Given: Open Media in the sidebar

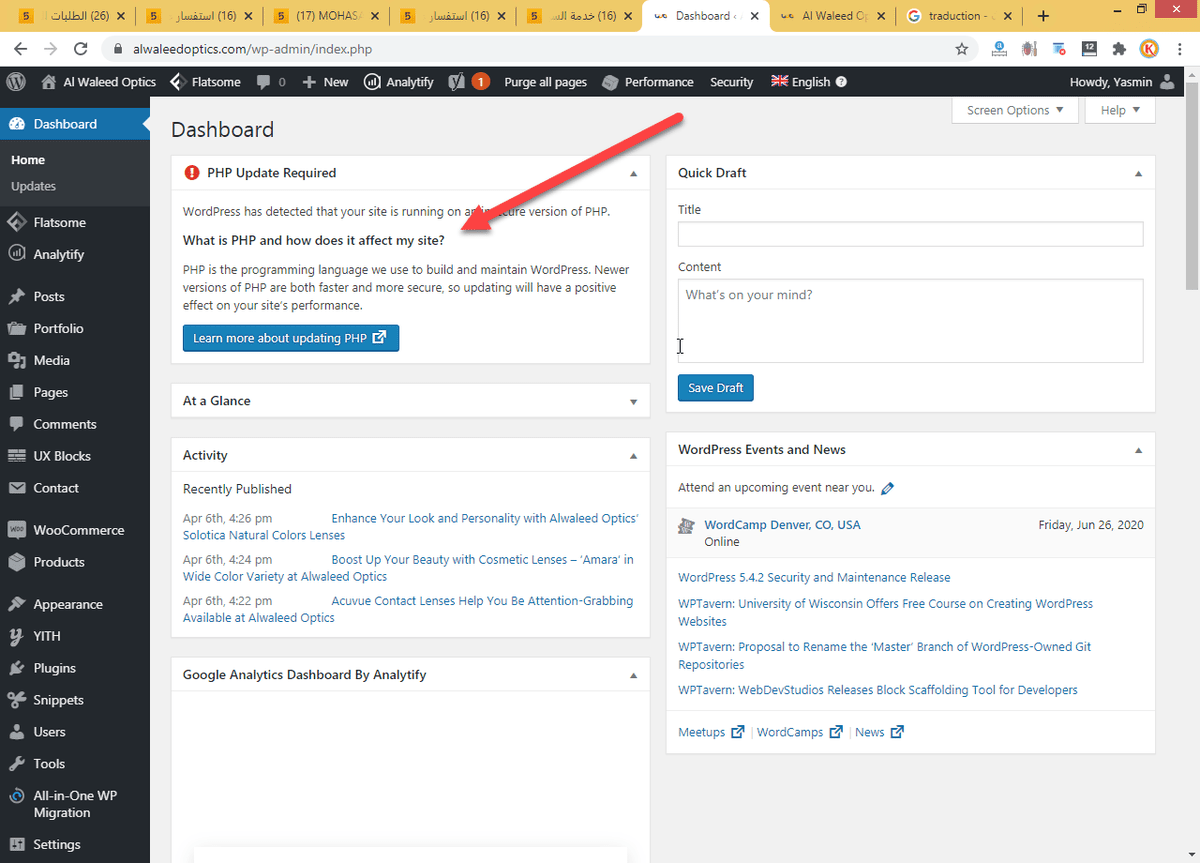Looking at the screenshot, I should point(75,360).
